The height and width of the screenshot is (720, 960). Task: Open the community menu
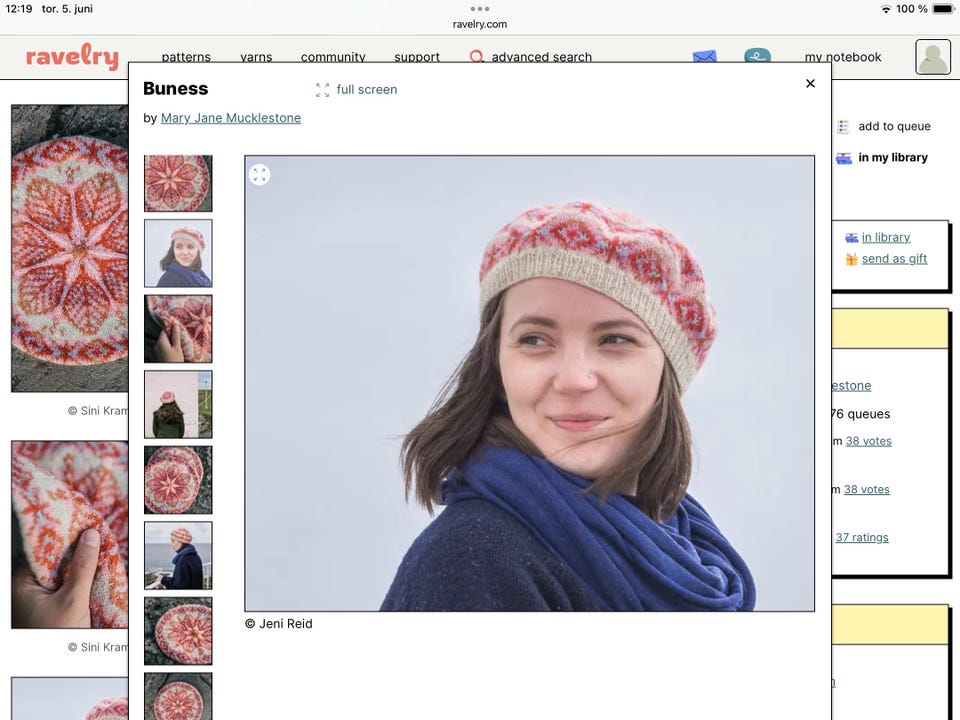(x=333, y=56)
